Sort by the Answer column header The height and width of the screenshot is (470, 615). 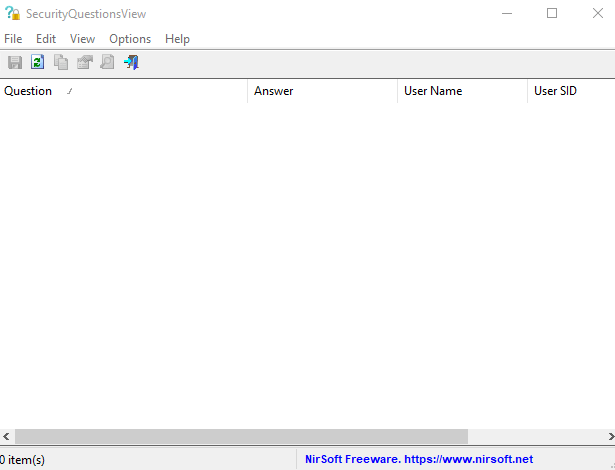[x=322, y=91]
